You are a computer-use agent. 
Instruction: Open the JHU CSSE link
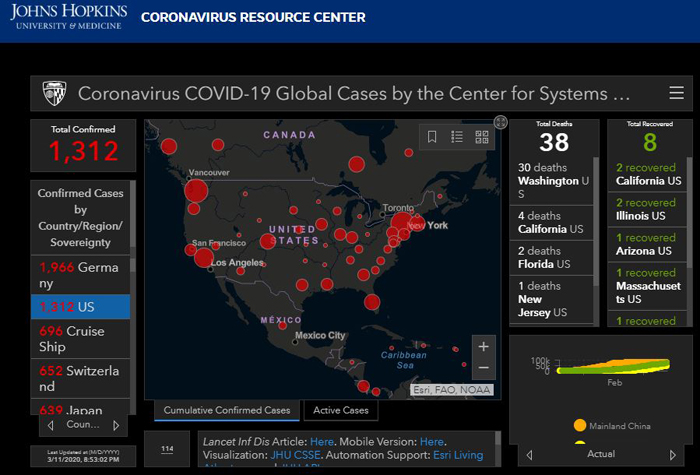point(295,455)
